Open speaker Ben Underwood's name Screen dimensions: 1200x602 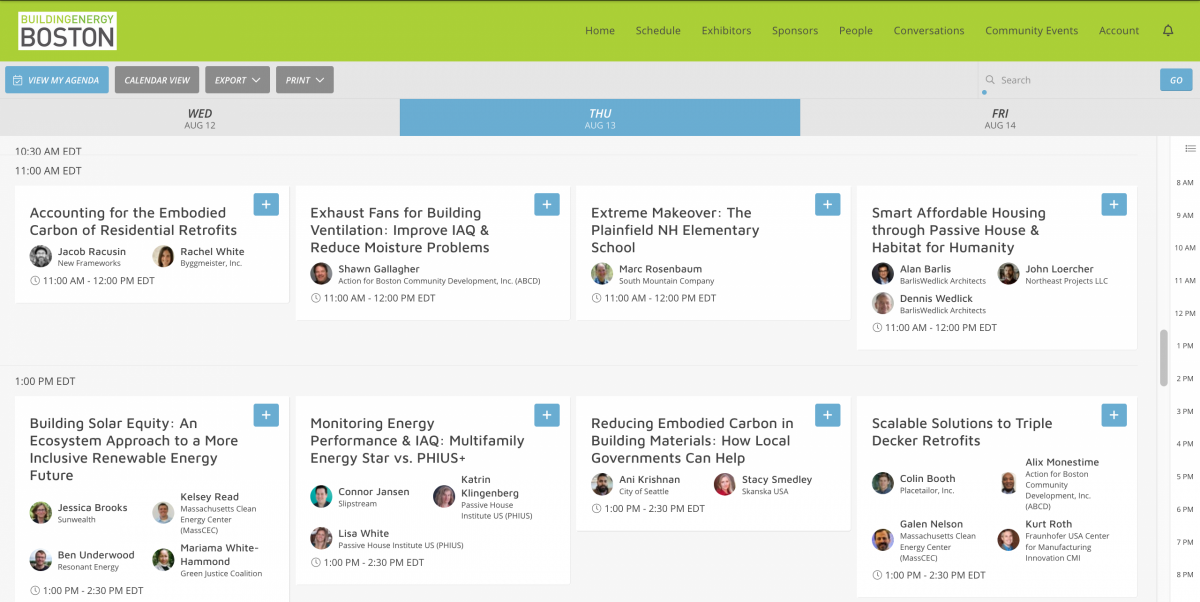96,555
